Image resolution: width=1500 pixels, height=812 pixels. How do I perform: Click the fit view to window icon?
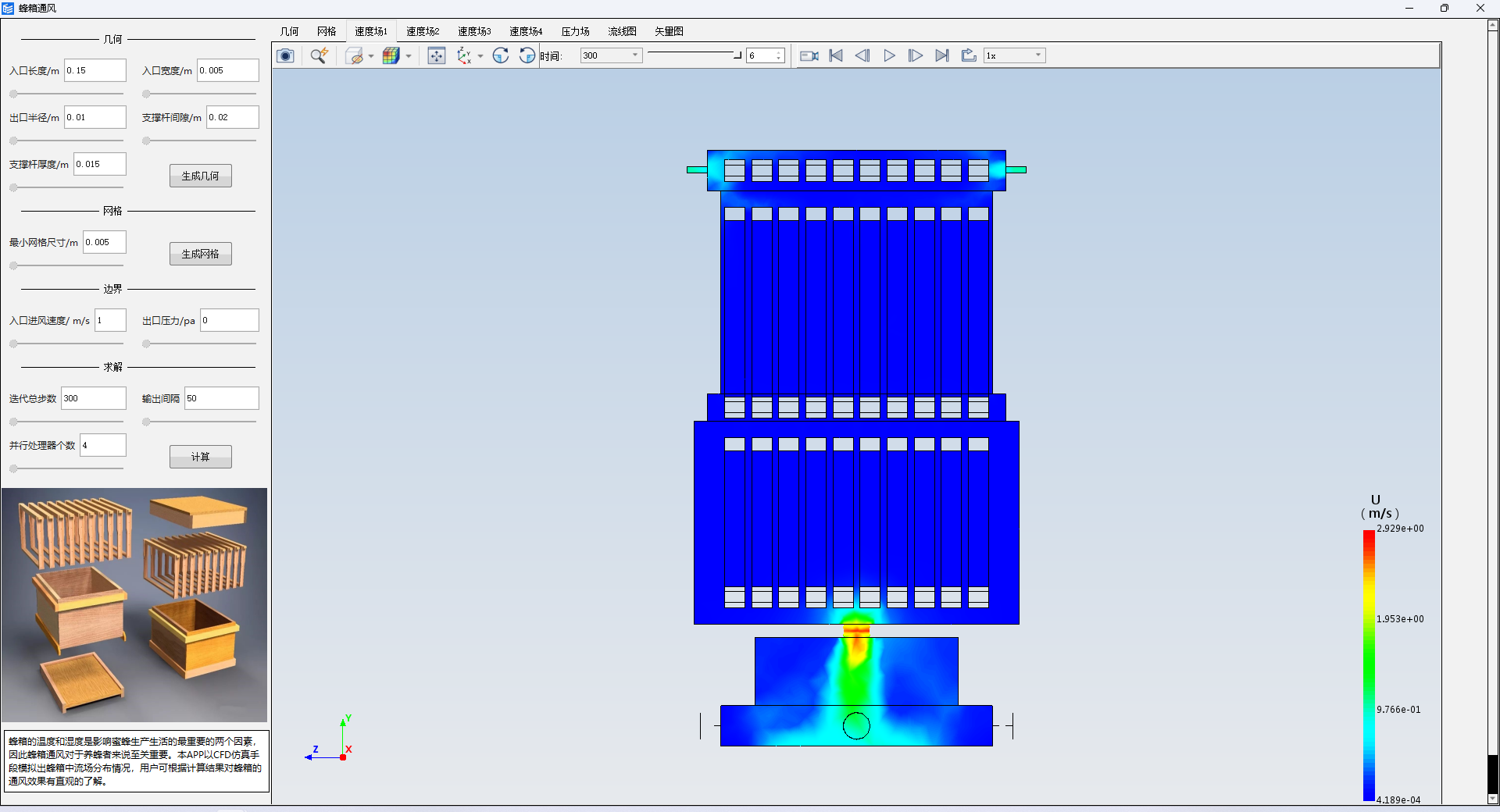(x=437, y=55)
